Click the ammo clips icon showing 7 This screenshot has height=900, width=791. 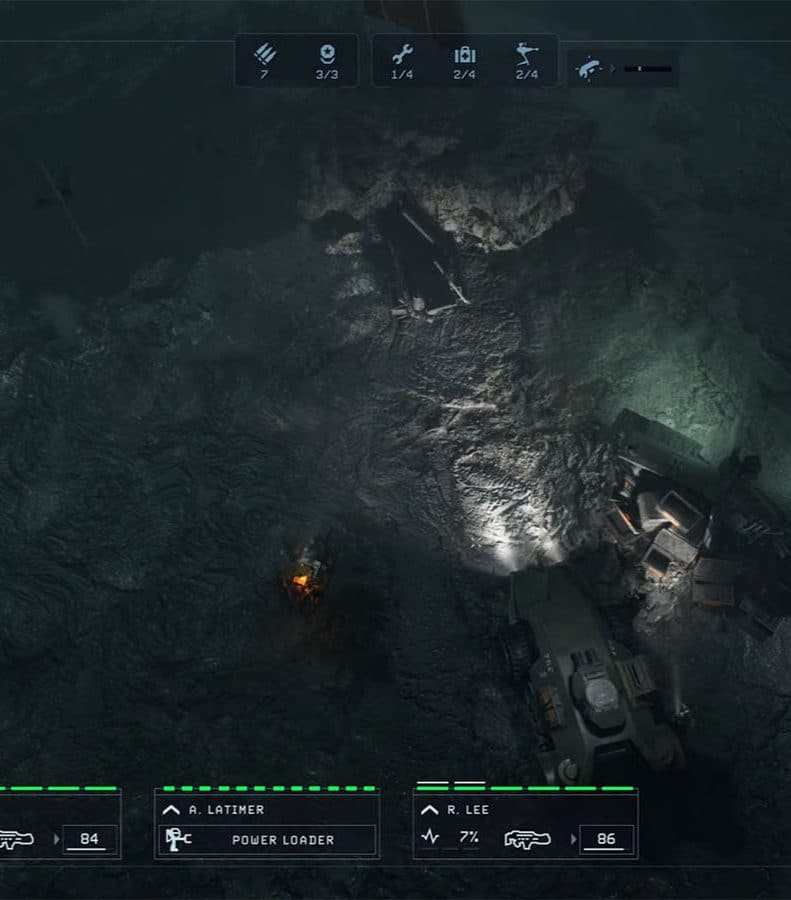click(x=265, y=55)
